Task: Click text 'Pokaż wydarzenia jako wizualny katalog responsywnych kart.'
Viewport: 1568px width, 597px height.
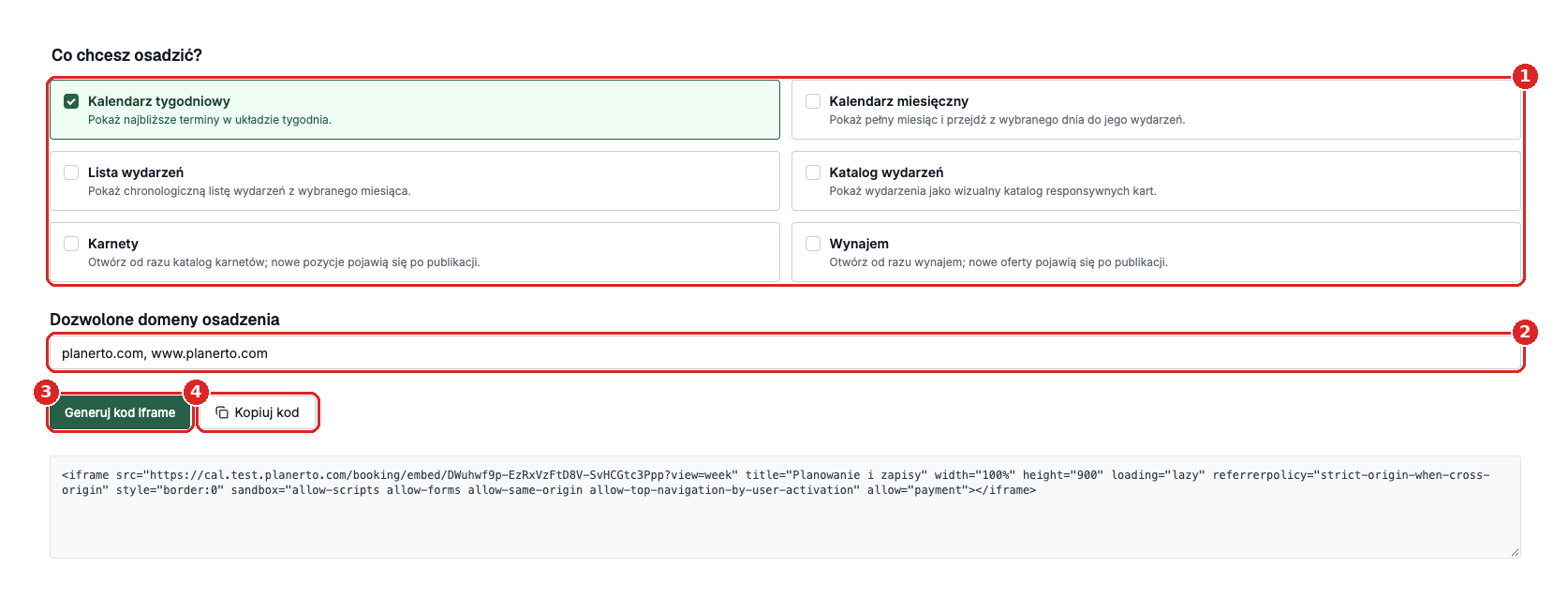Action: click(993, 191)
